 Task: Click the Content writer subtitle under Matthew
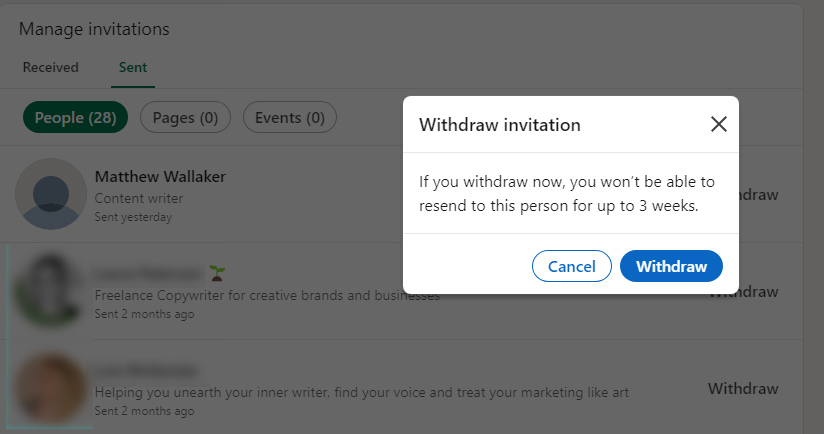138,199
